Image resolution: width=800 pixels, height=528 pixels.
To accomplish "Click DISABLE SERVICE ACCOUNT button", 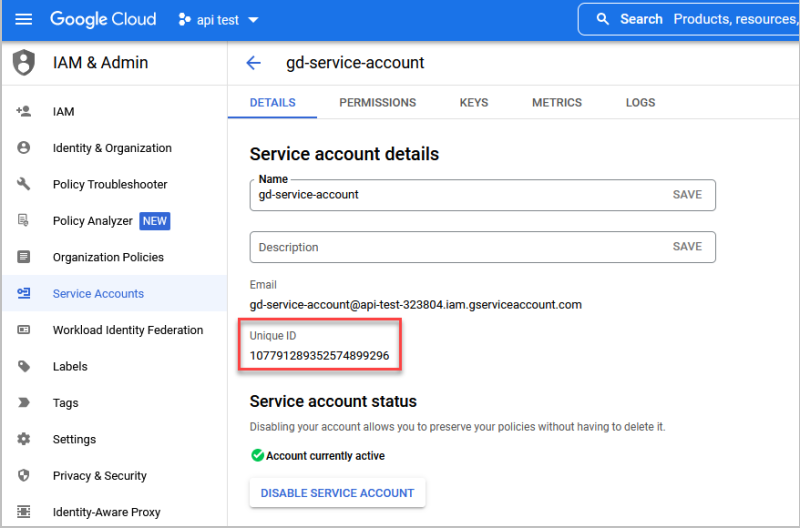I will coord(337,493).
